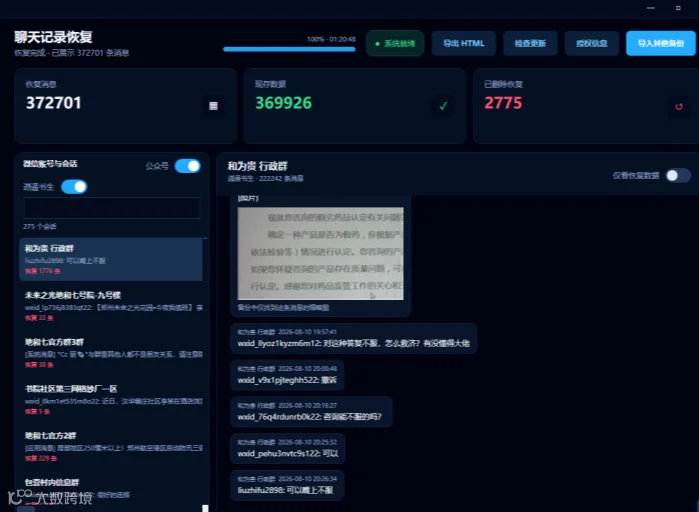Click the '恢复 33 条' red label
The height and width of the screenshot is (512, 699).
39,318
